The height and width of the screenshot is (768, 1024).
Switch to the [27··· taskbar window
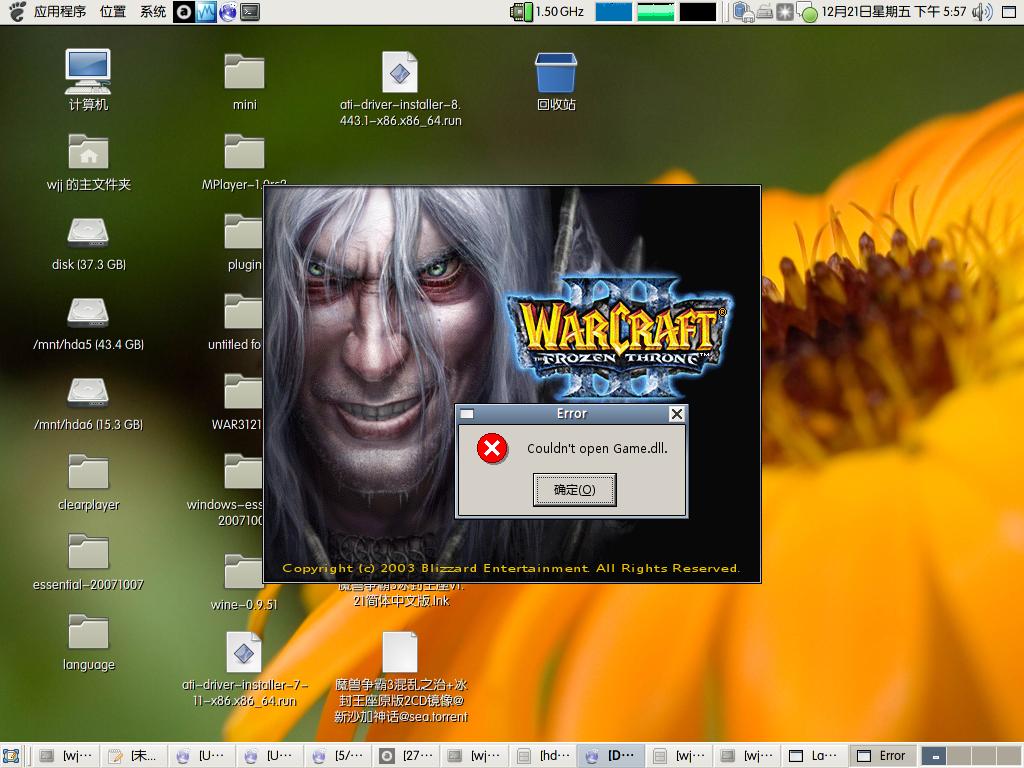click(405, 756)
